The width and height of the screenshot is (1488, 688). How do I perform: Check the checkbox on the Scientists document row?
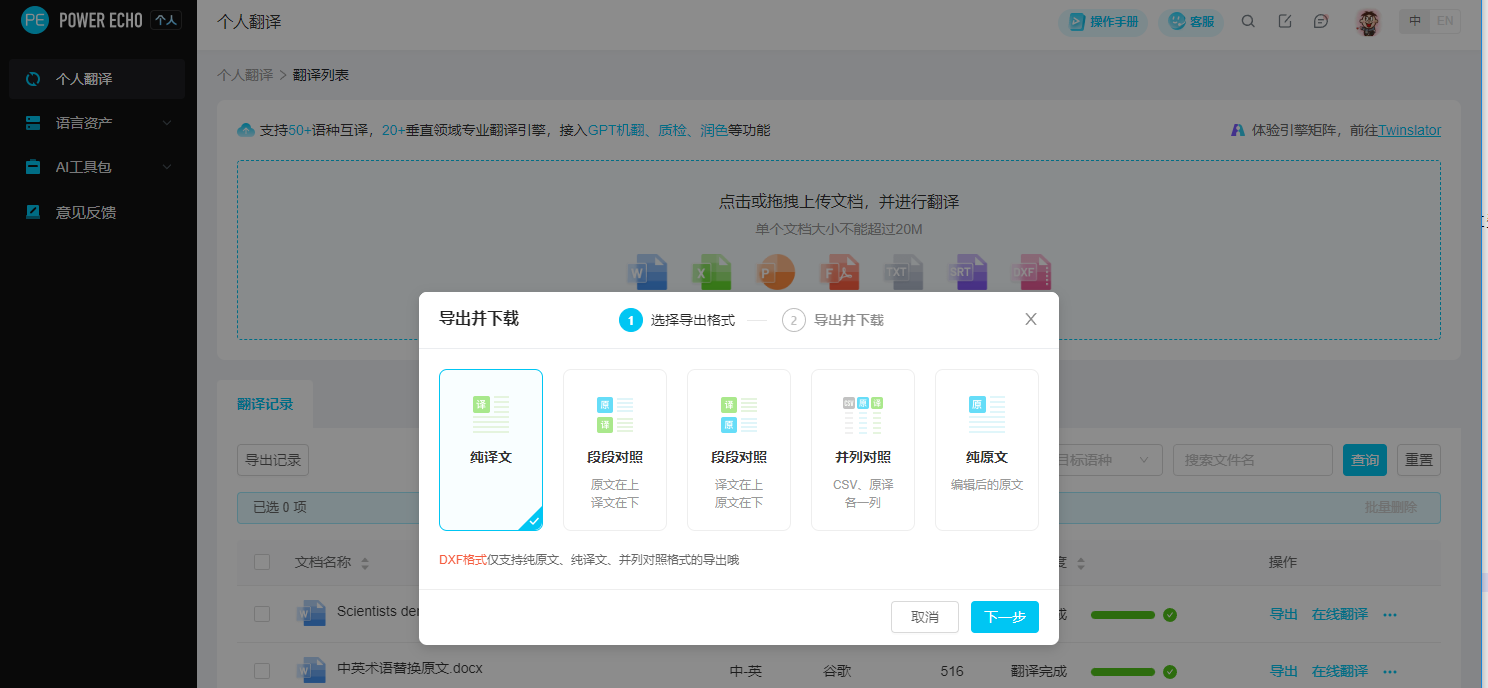(261, 614)
